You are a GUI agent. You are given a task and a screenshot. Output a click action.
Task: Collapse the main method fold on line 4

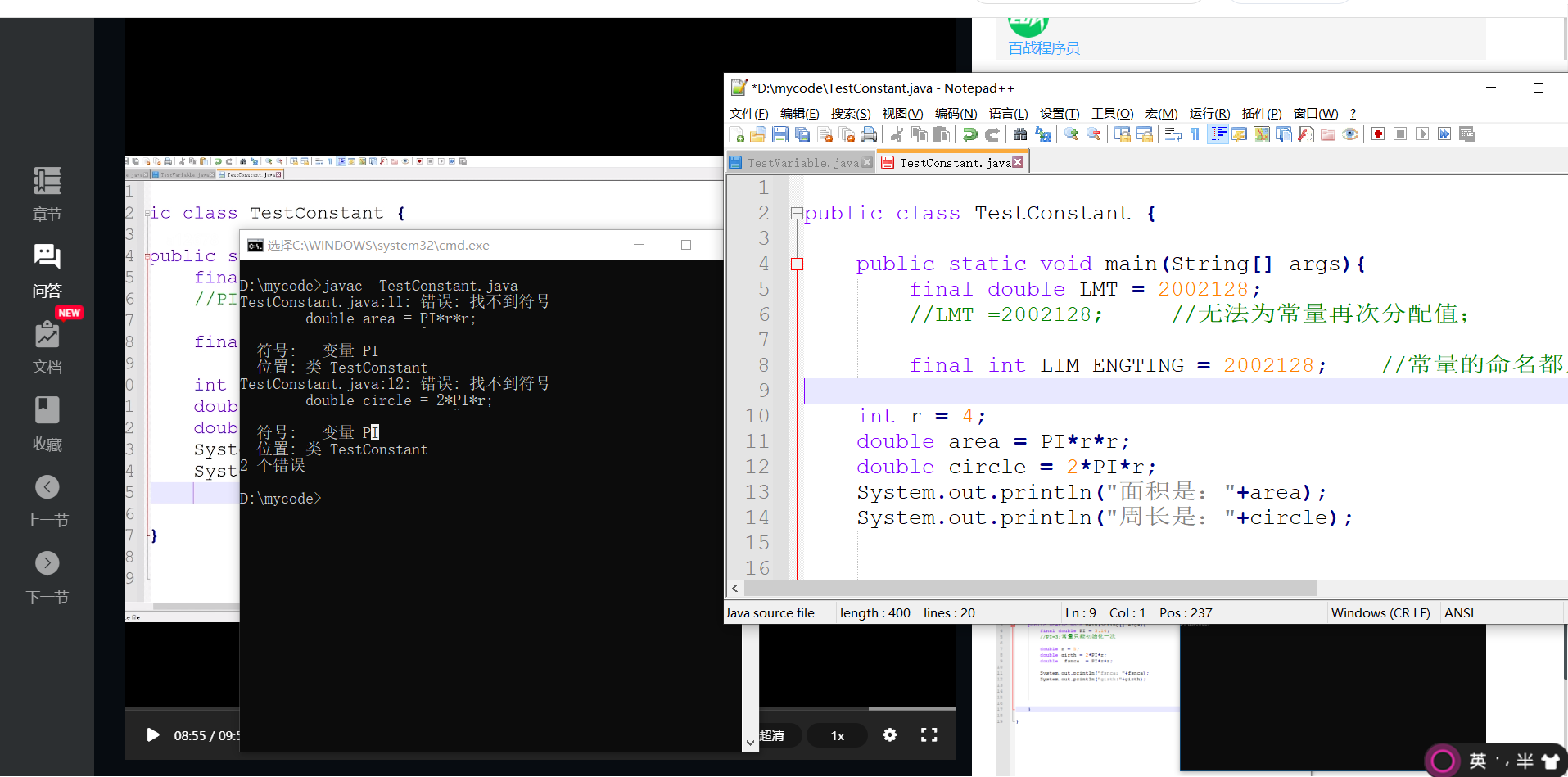(x=797, y=264)
